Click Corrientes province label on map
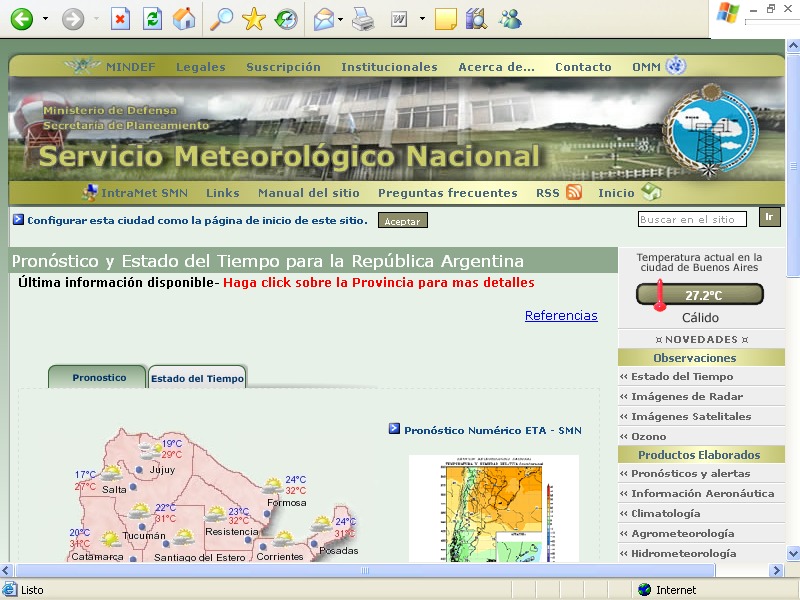Screen dimensions: 800x600 point(280,557)
